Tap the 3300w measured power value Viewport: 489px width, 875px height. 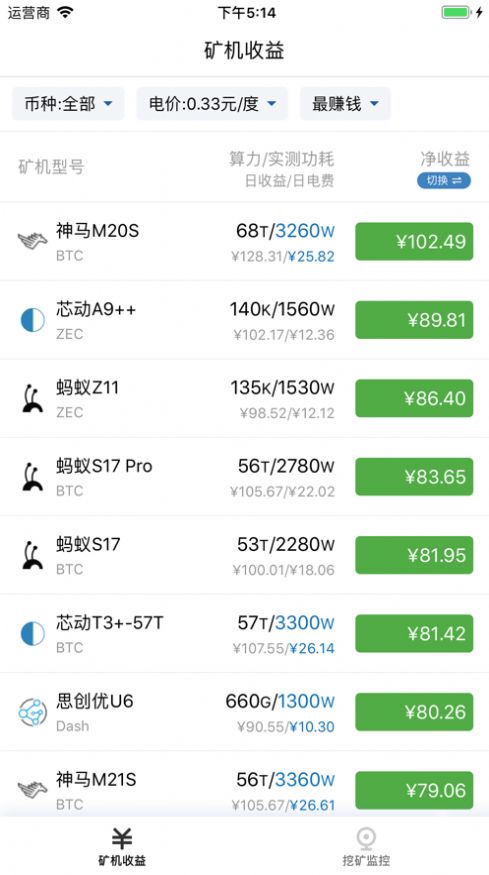coord(305,622)
